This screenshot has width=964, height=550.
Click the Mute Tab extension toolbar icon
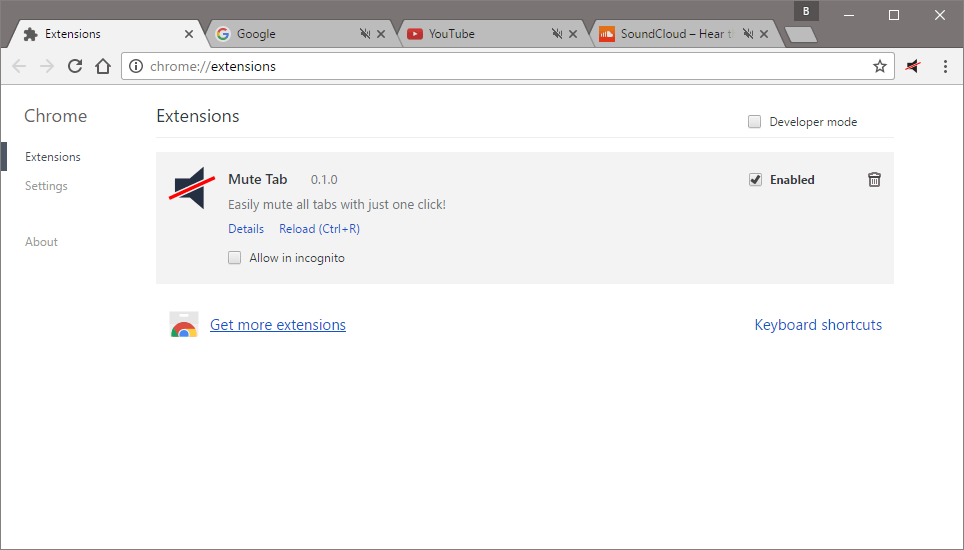(913, 66)
